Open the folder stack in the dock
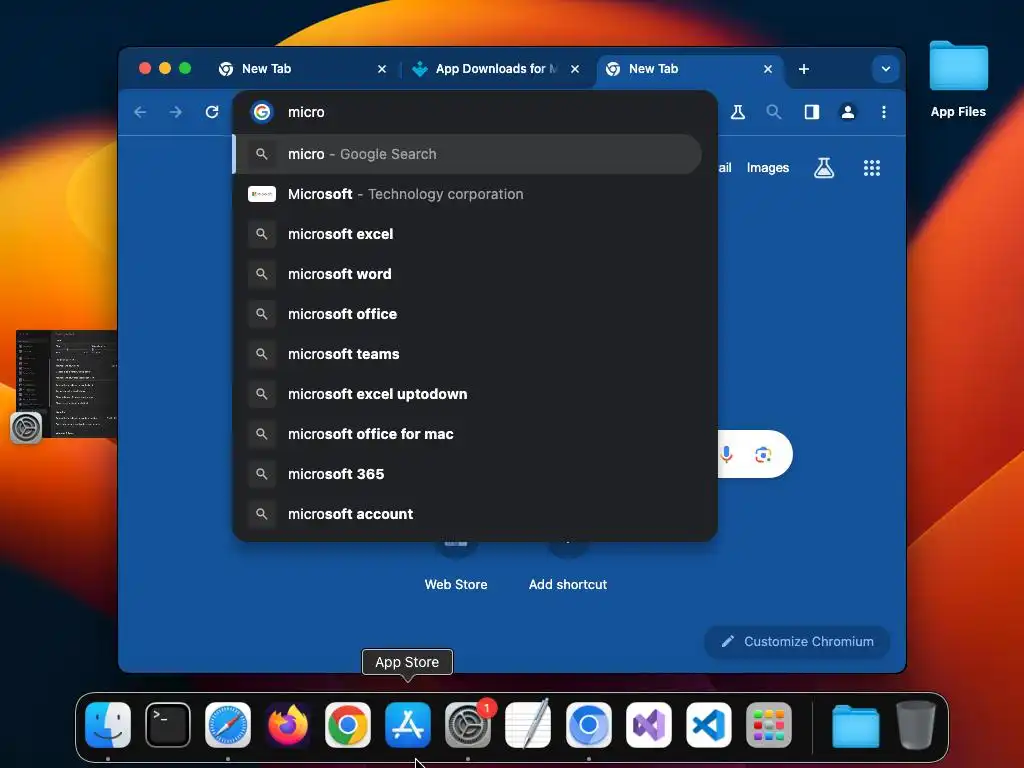The width and height of the screenshot is (1024, 768). [856, 725]
